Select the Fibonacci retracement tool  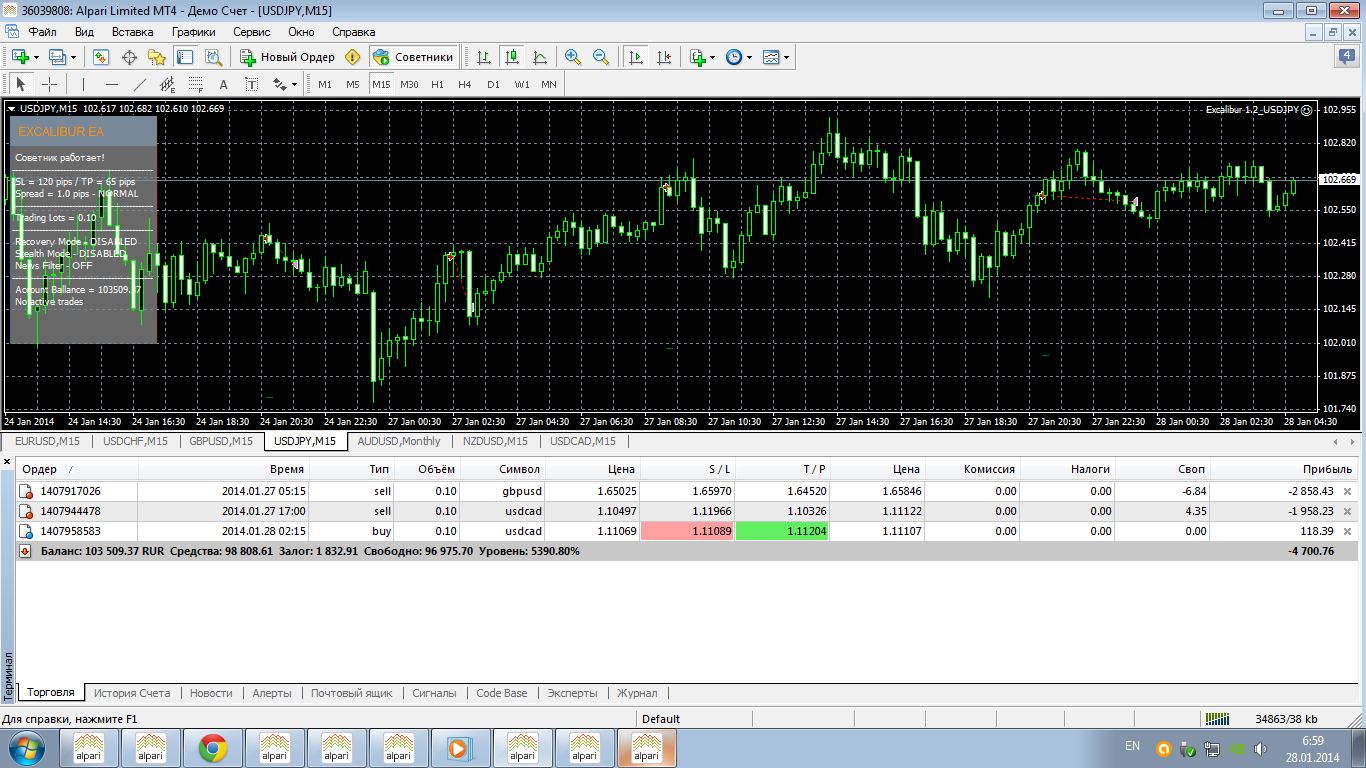pyautogui.click(x=196, y=84)
